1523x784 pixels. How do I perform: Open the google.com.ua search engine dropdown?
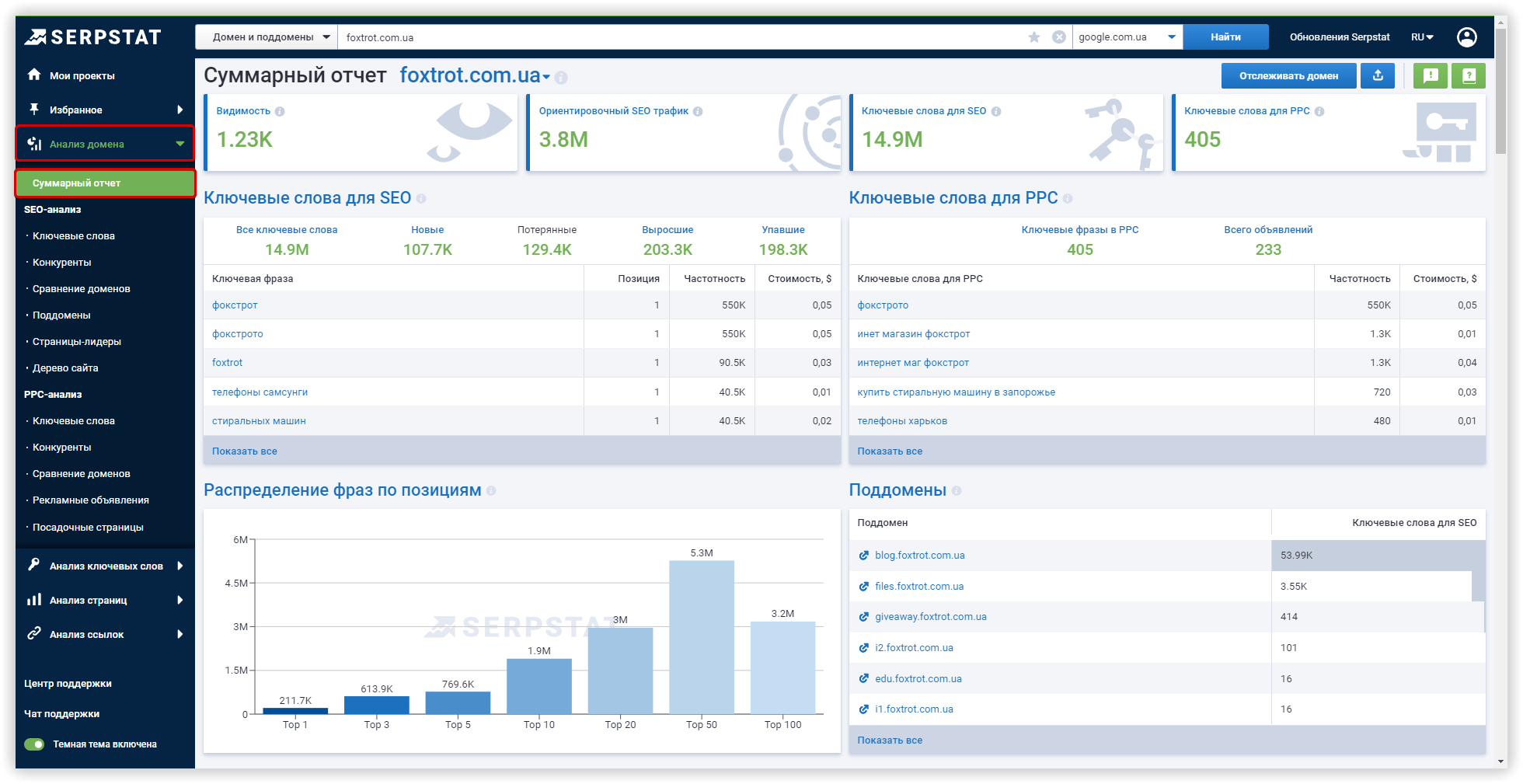point(1127,37)
